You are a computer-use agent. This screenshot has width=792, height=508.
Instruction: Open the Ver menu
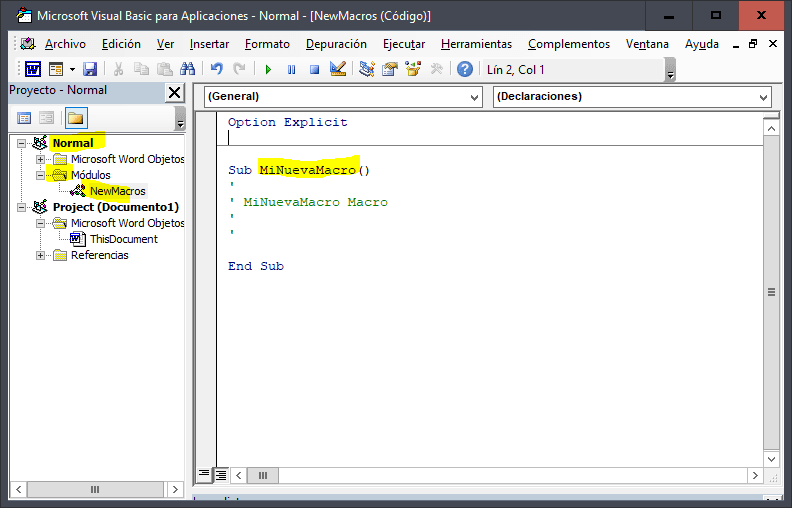click(x=165, y=44)
